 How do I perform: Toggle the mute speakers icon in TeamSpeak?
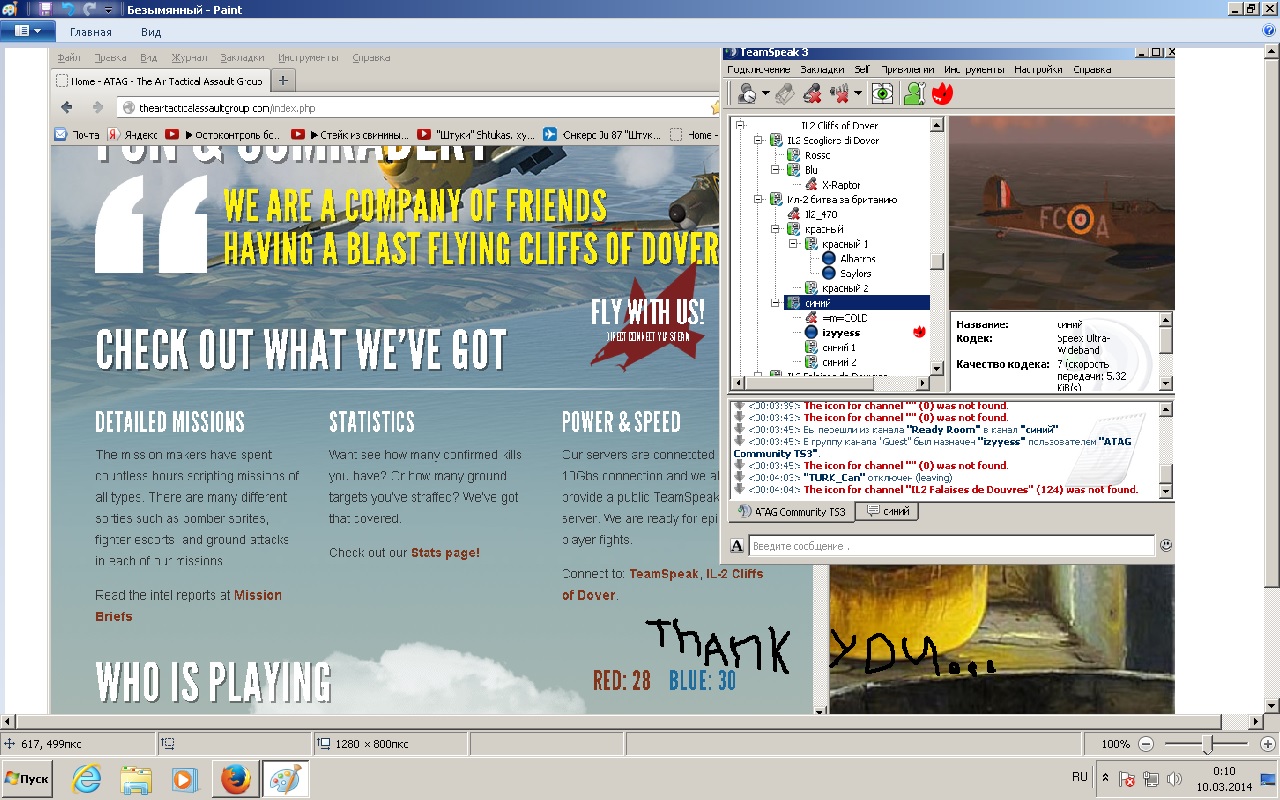point(840,94)
